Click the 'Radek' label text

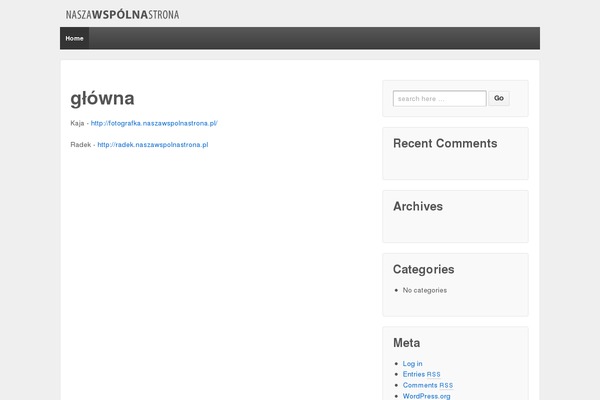(x=80, y=145)
